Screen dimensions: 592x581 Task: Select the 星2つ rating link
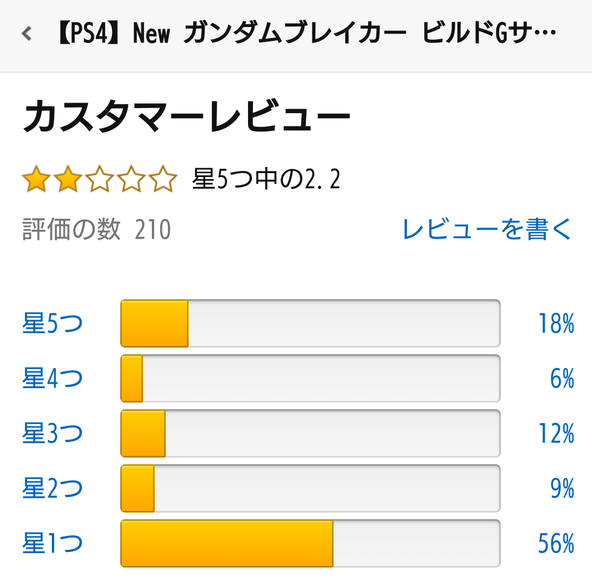point(52,488)
